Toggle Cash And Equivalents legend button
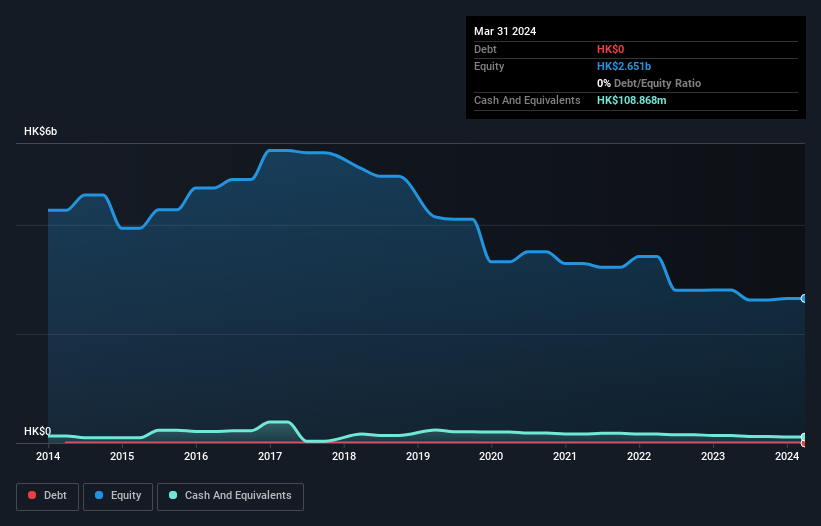Viewport: 821px width, 526px height. 230,496
